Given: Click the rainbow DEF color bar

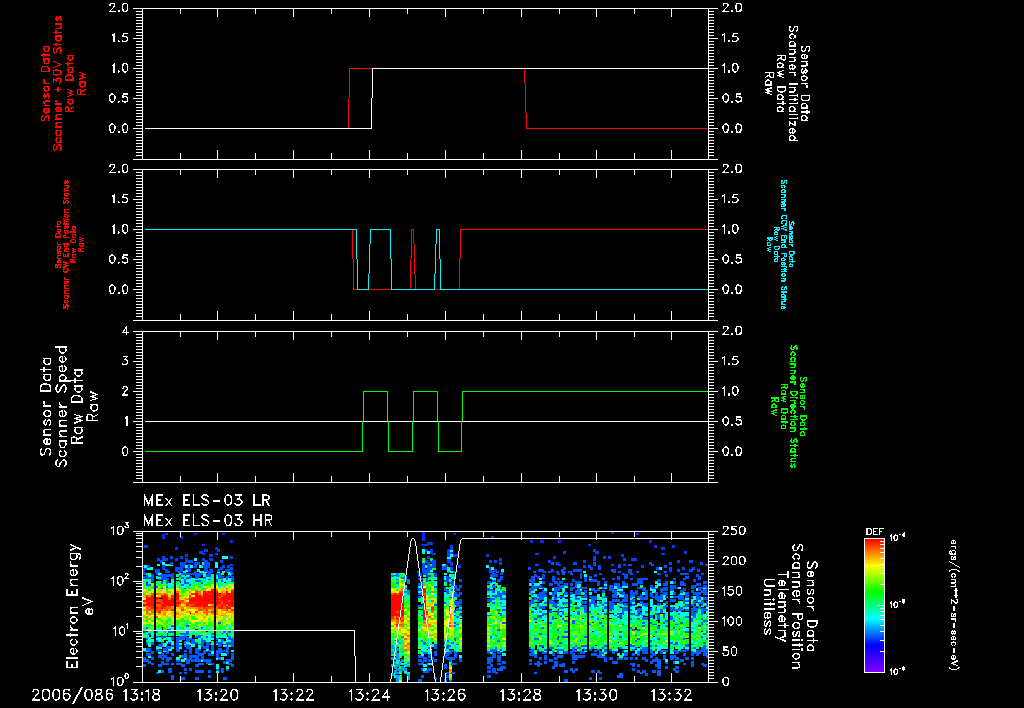Looking at the screenshot, I should (874, 605).
